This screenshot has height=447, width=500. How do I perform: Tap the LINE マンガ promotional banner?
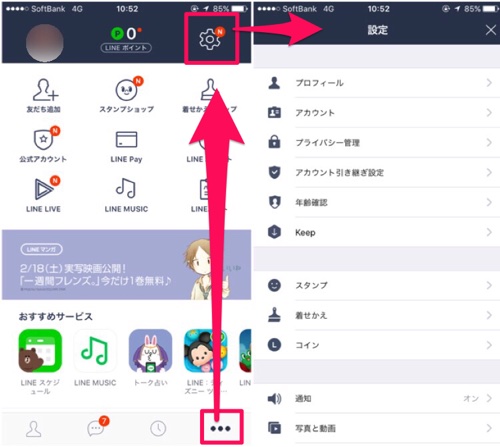click(x=126, y=265)
